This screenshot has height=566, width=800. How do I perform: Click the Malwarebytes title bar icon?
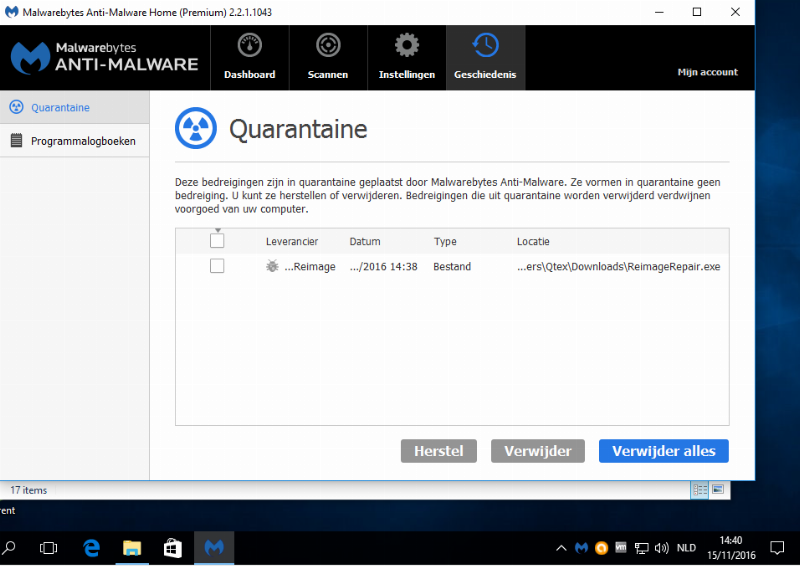pyautogui.click(x=11, y=12)
